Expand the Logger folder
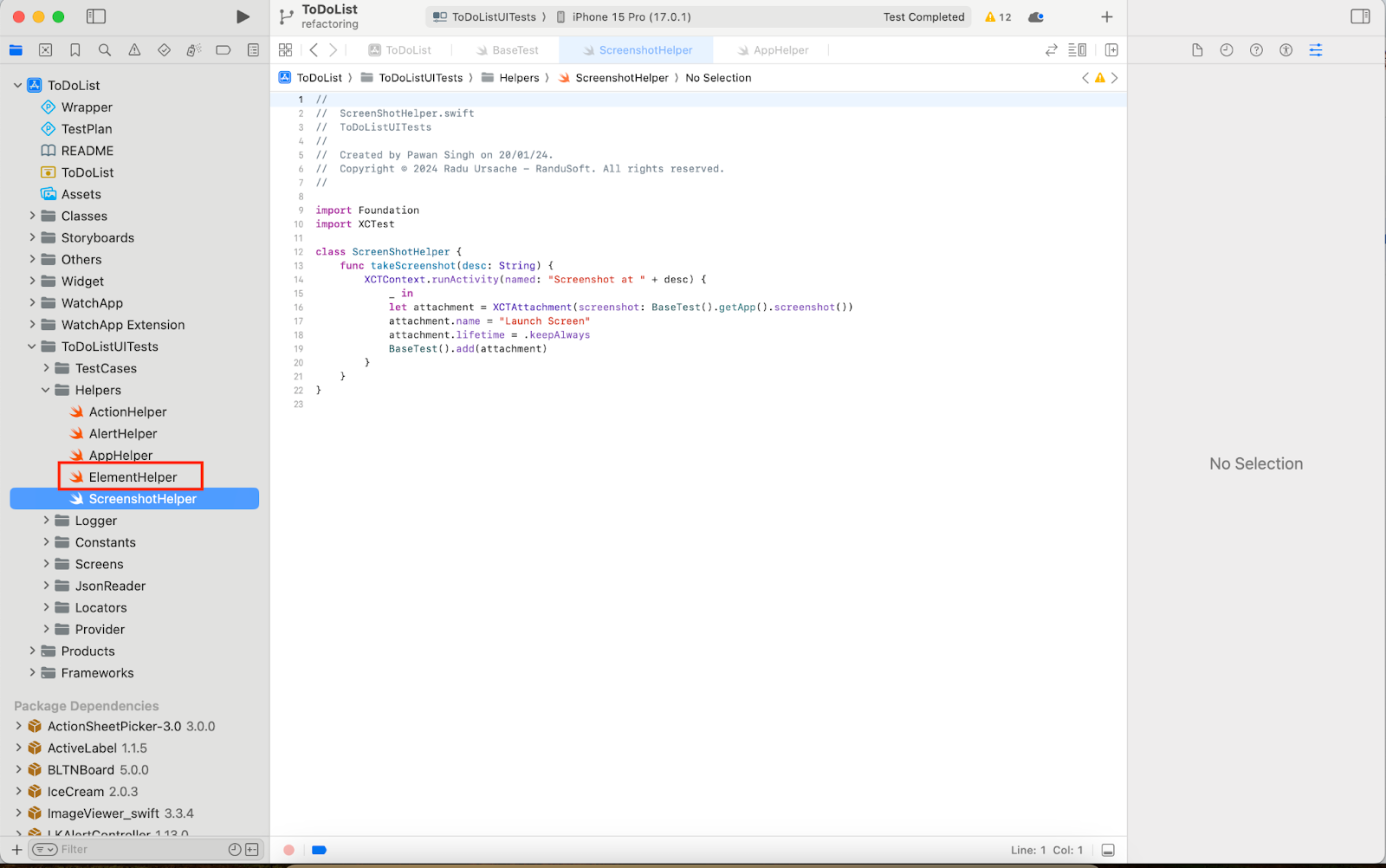This screenshot has width=1386, height=868. [x=46, y=521]
